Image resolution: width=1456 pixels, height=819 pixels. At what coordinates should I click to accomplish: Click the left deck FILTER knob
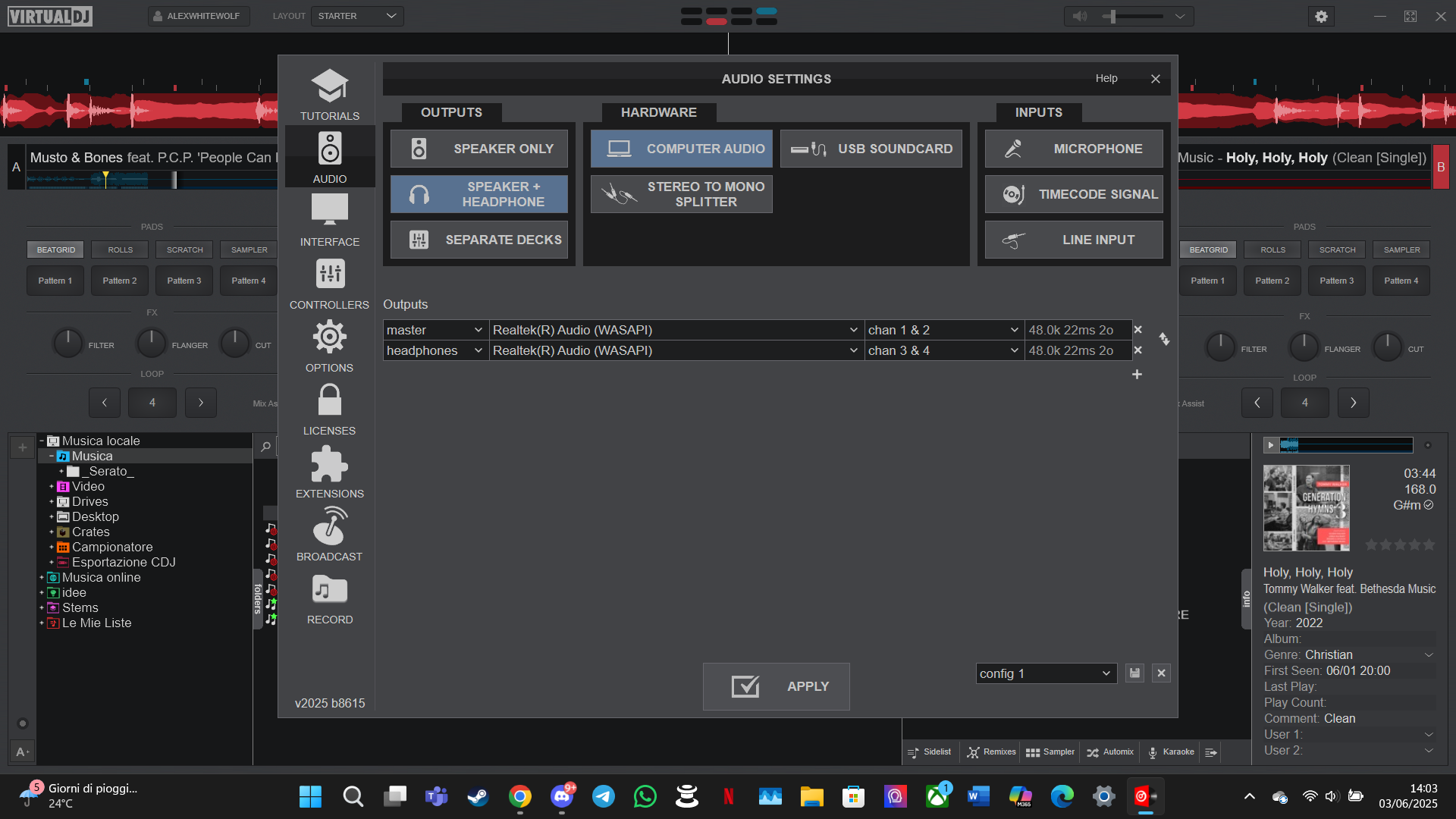67,344
